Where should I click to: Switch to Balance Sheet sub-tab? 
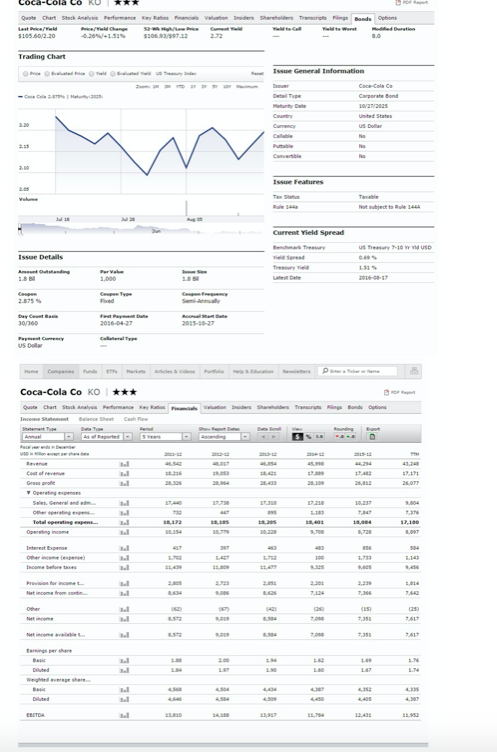coord(96,419)
